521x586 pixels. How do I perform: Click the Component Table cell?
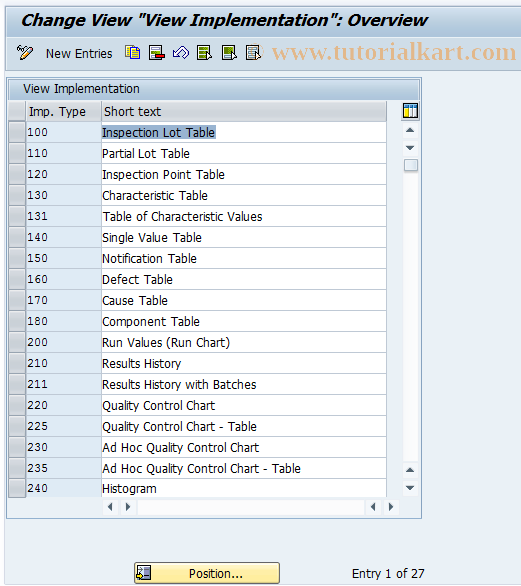click(244, 321)
